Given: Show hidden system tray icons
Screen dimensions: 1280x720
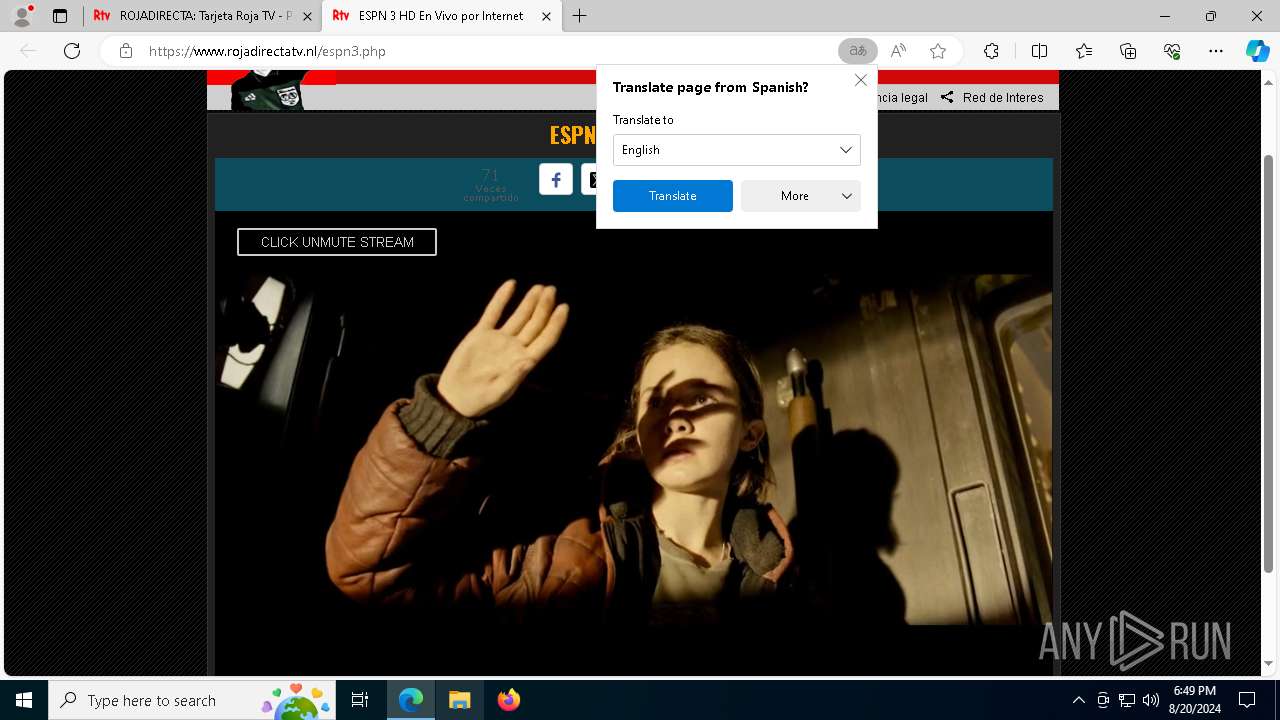Looking at the screenshot, I should [1078, 700].
